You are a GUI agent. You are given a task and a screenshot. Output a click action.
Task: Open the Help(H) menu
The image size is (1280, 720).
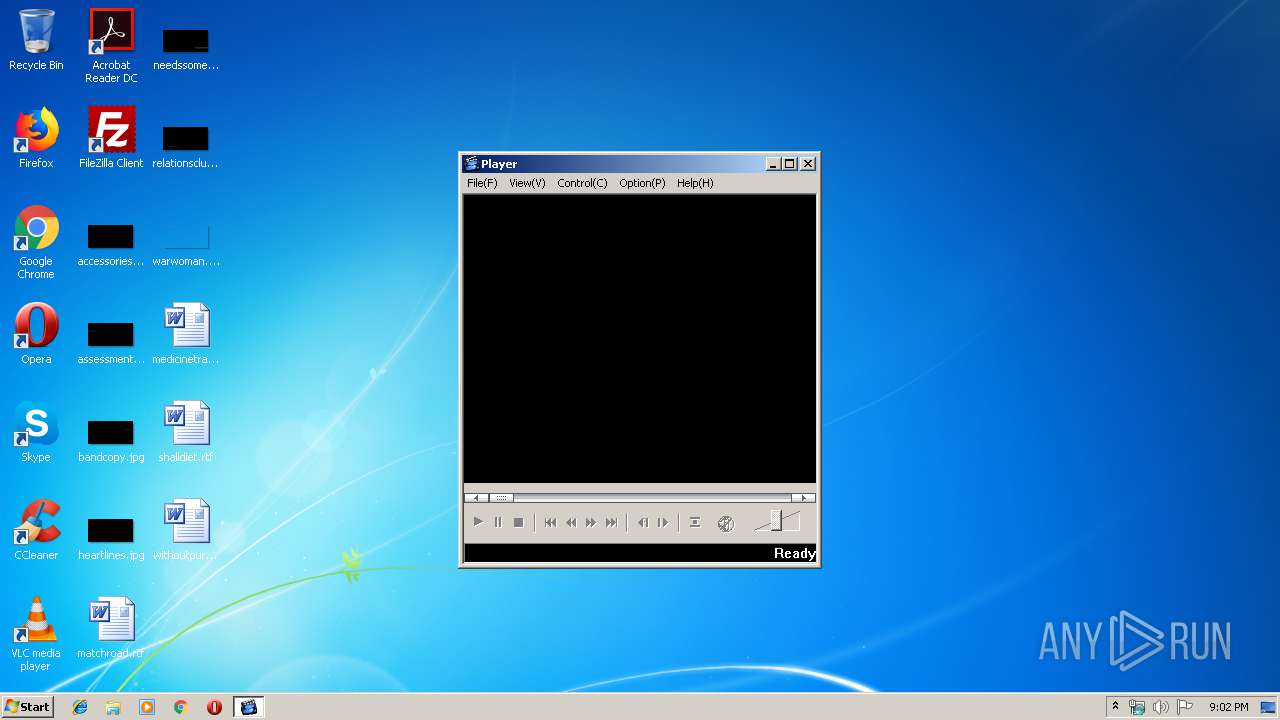[x=695, y=183]
